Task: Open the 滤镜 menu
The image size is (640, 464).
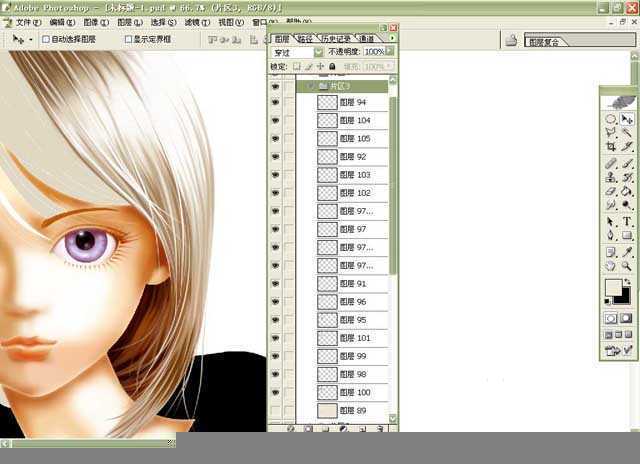Action: (198, 22)
